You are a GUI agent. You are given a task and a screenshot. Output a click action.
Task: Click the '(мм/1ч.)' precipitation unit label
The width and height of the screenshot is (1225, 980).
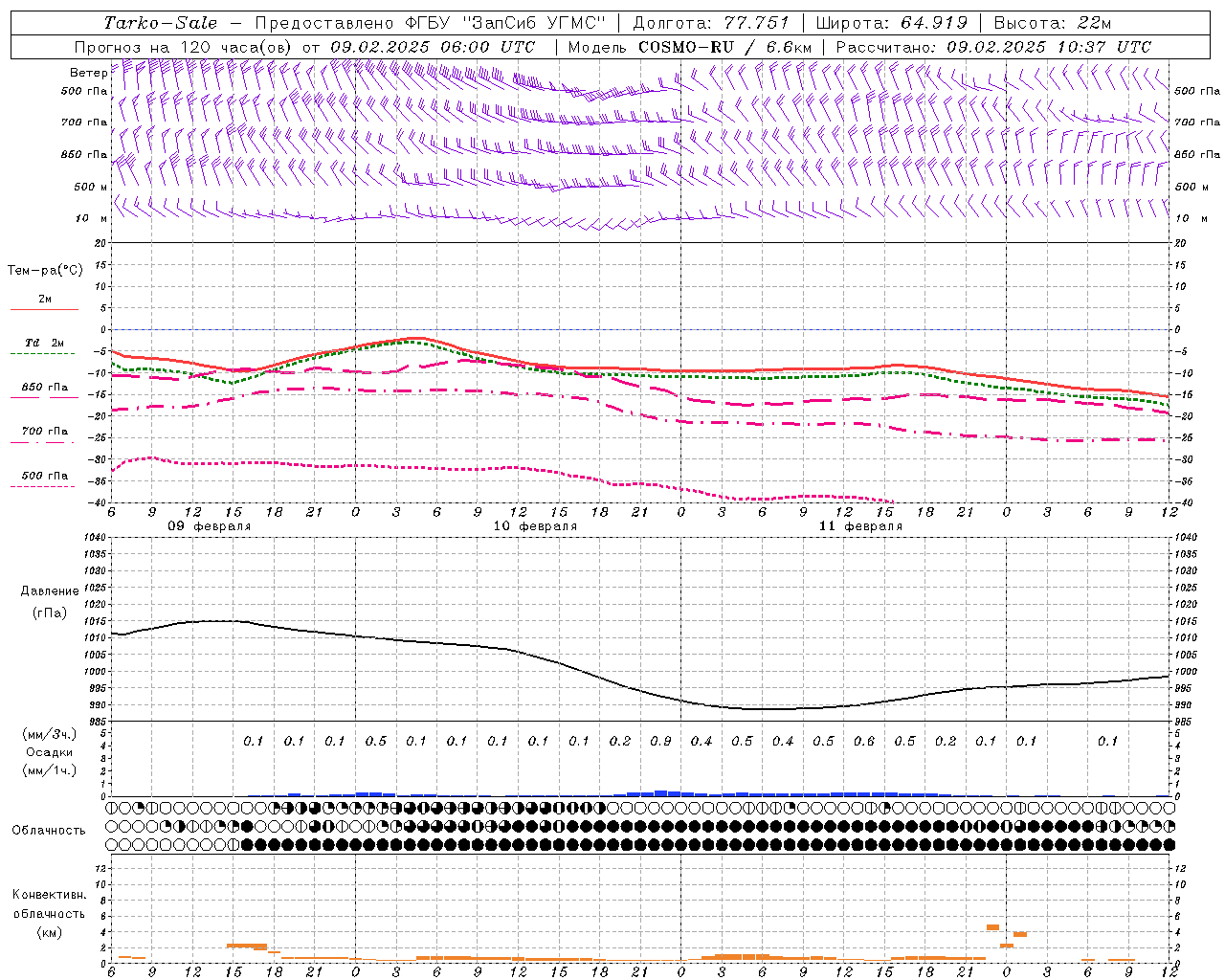pos(50,770)
